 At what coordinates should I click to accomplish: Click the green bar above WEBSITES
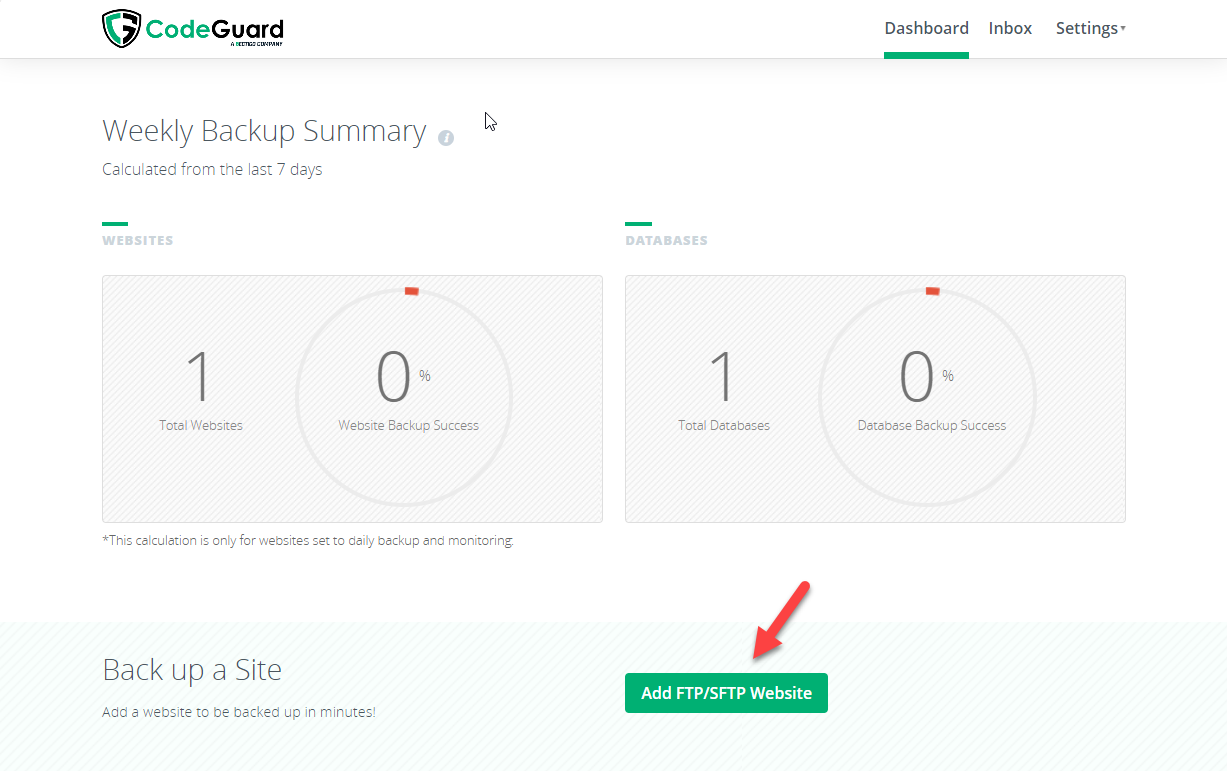click(x=113, y=223)
